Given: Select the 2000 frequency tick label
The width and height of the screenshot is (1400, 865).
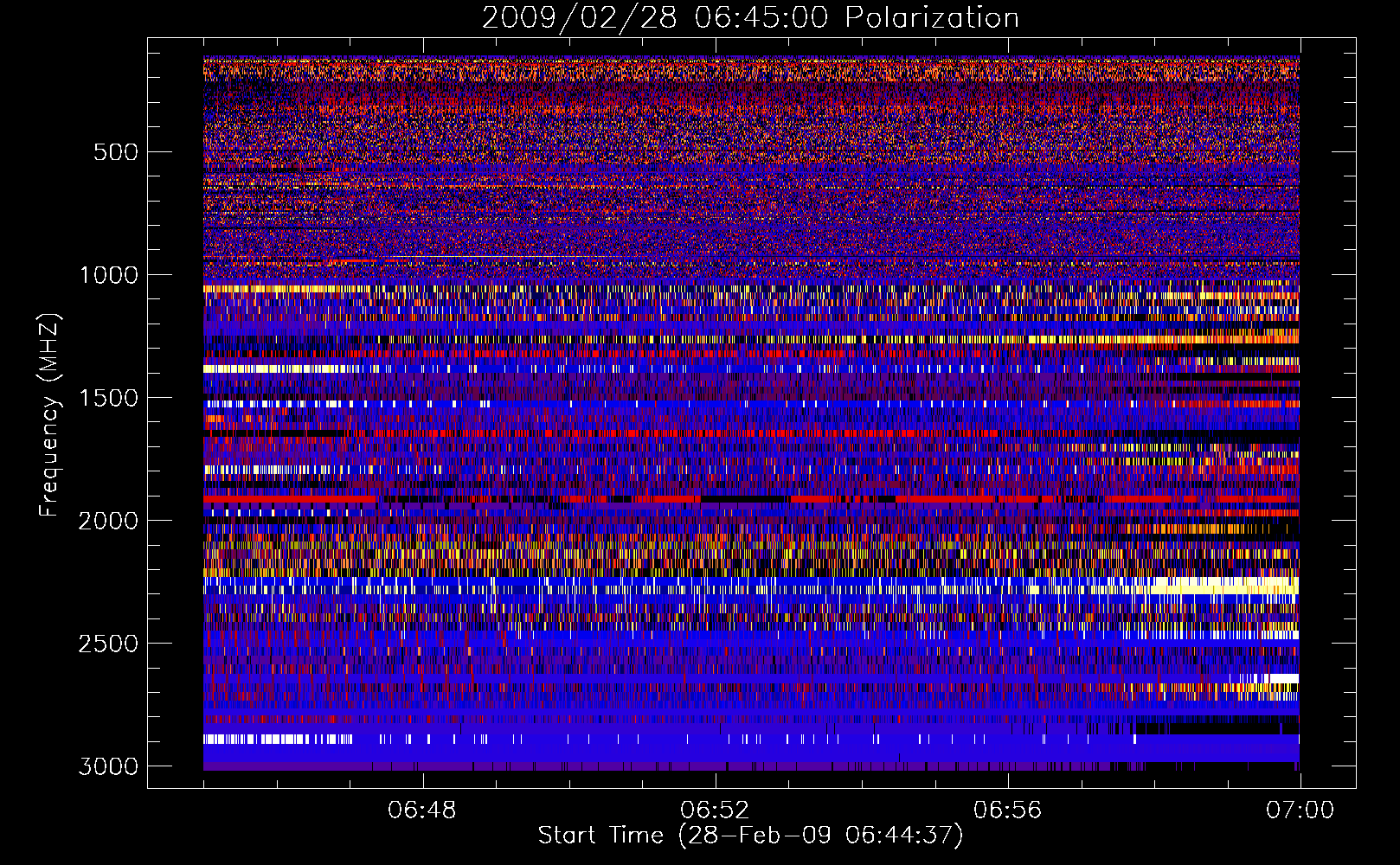Looking at the screenshot, I should pyautogui.click(x=108, y=521).
